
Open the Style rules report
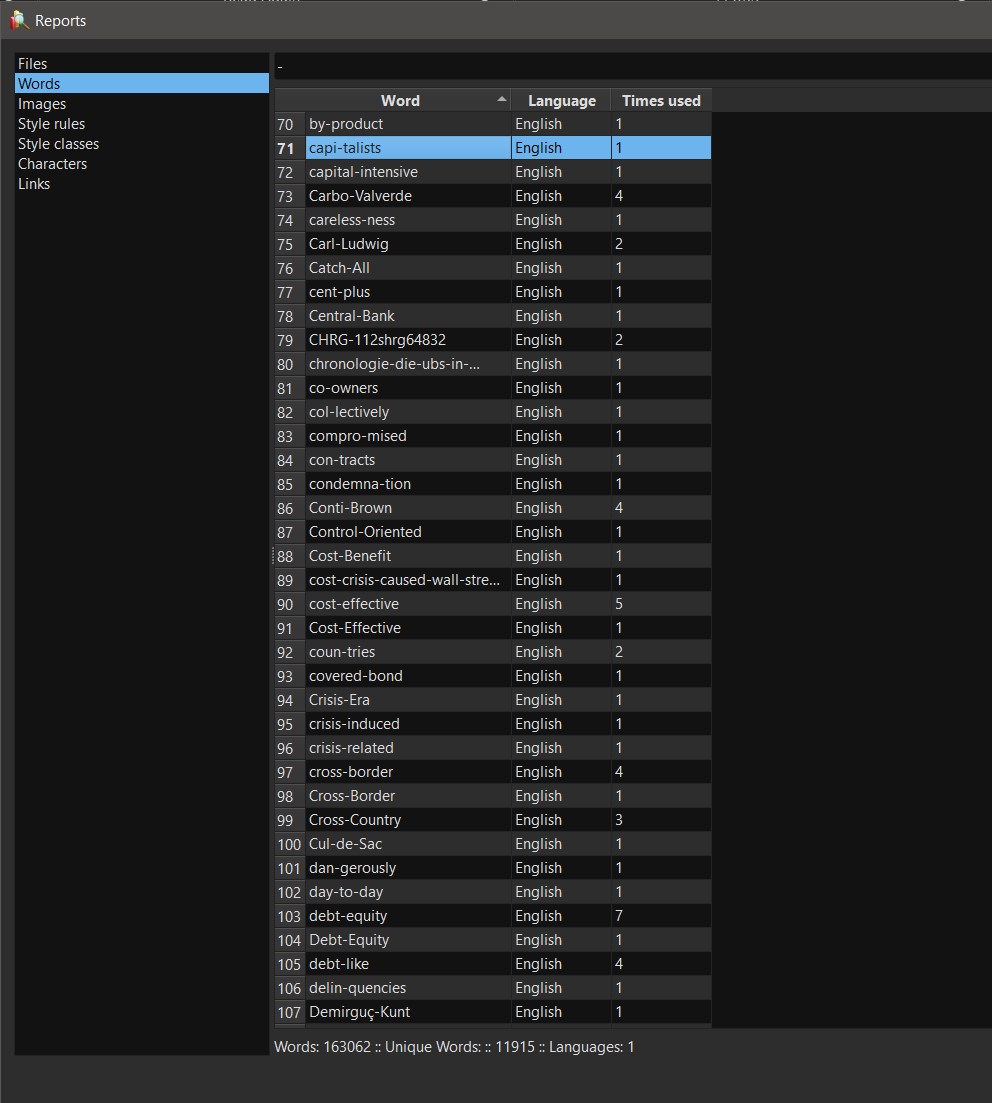click(141, 123)
